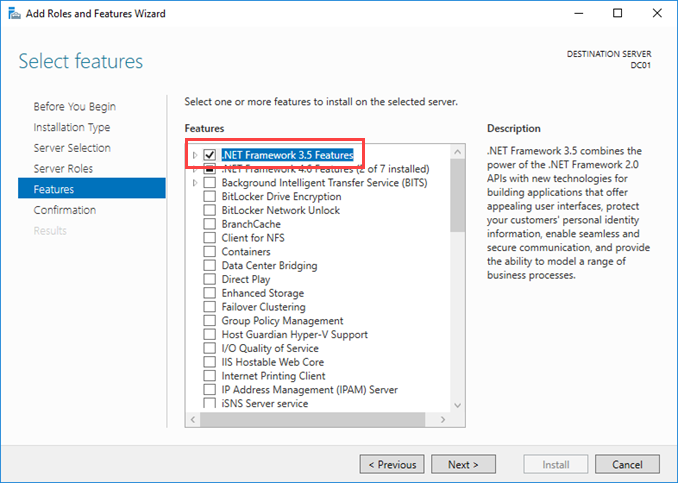The image size is (678, 483).
Task: Tick I/O Quality of Service checkbox
Action: [x=210, y=349]
